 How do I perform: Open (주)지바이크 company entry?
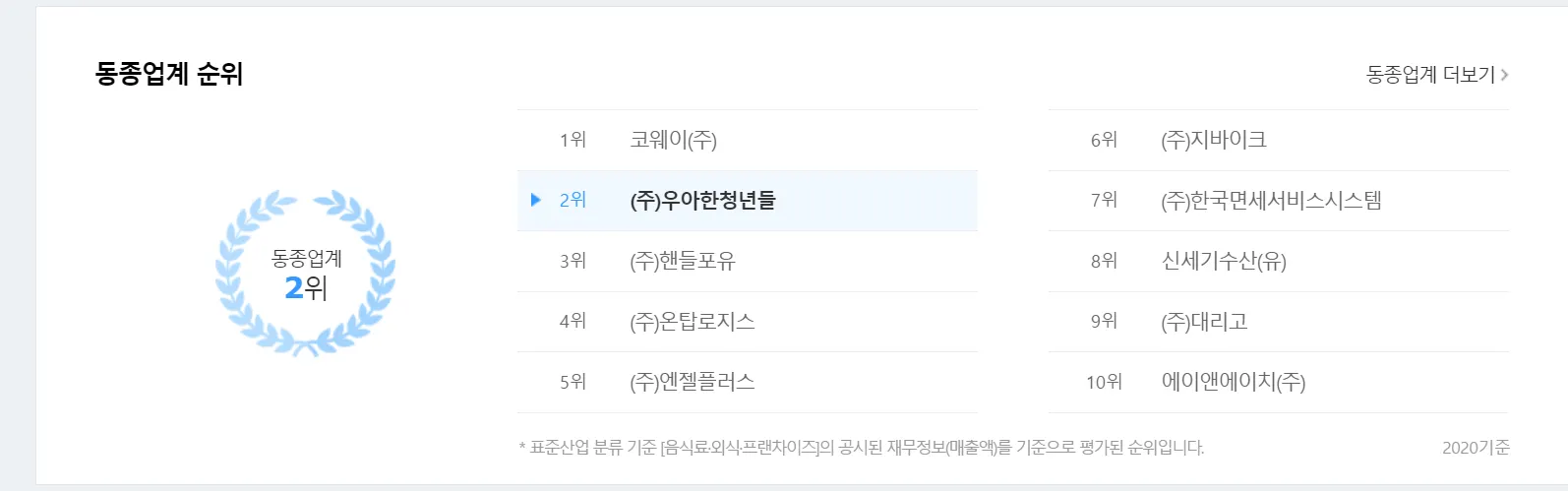coord(1213,140)
